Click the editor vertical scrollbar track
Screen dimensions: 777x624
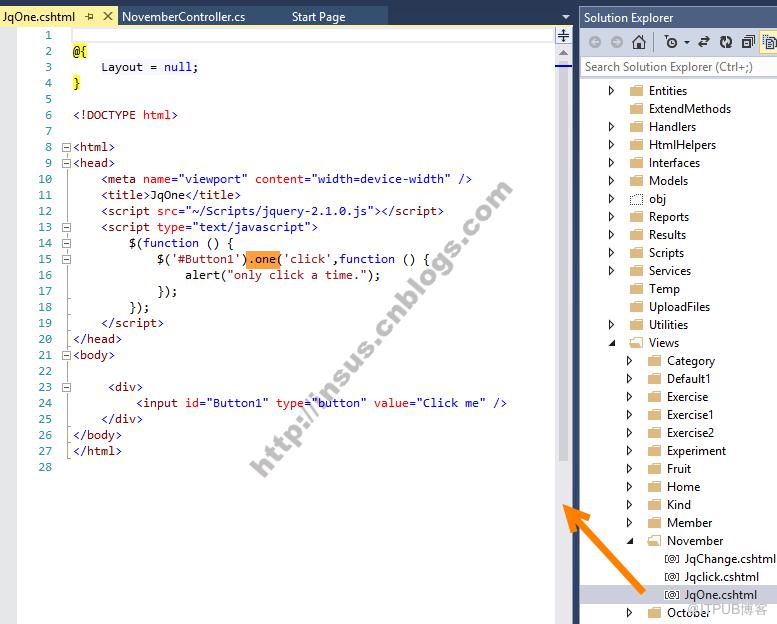click(563, 263)
